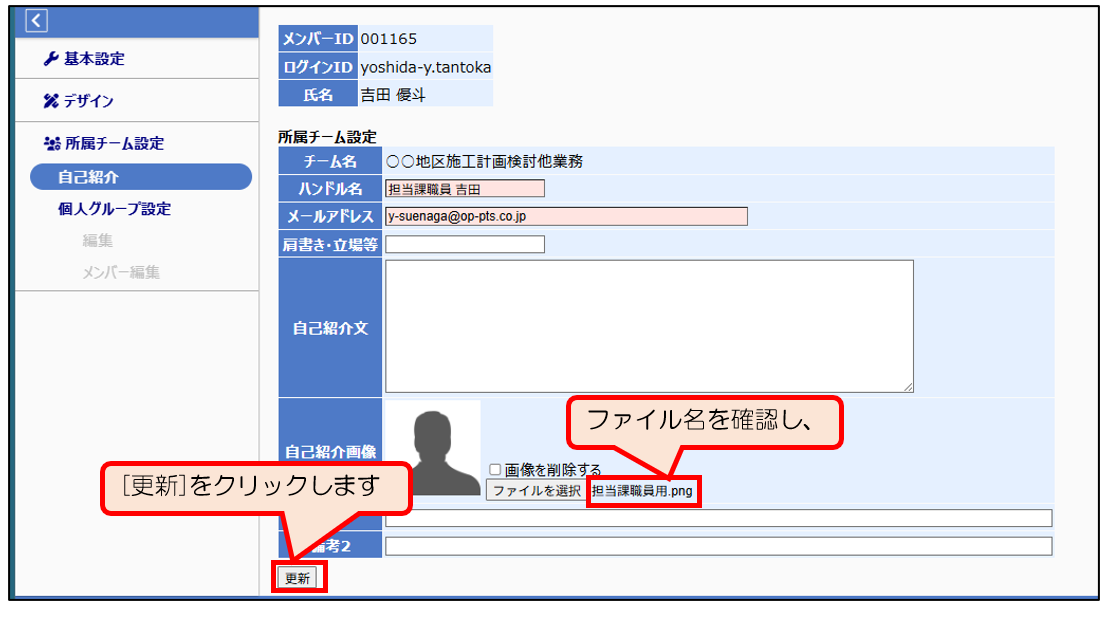Focus the 備考2 input field
1115x617 pixels.
click(x=718, y=546)
